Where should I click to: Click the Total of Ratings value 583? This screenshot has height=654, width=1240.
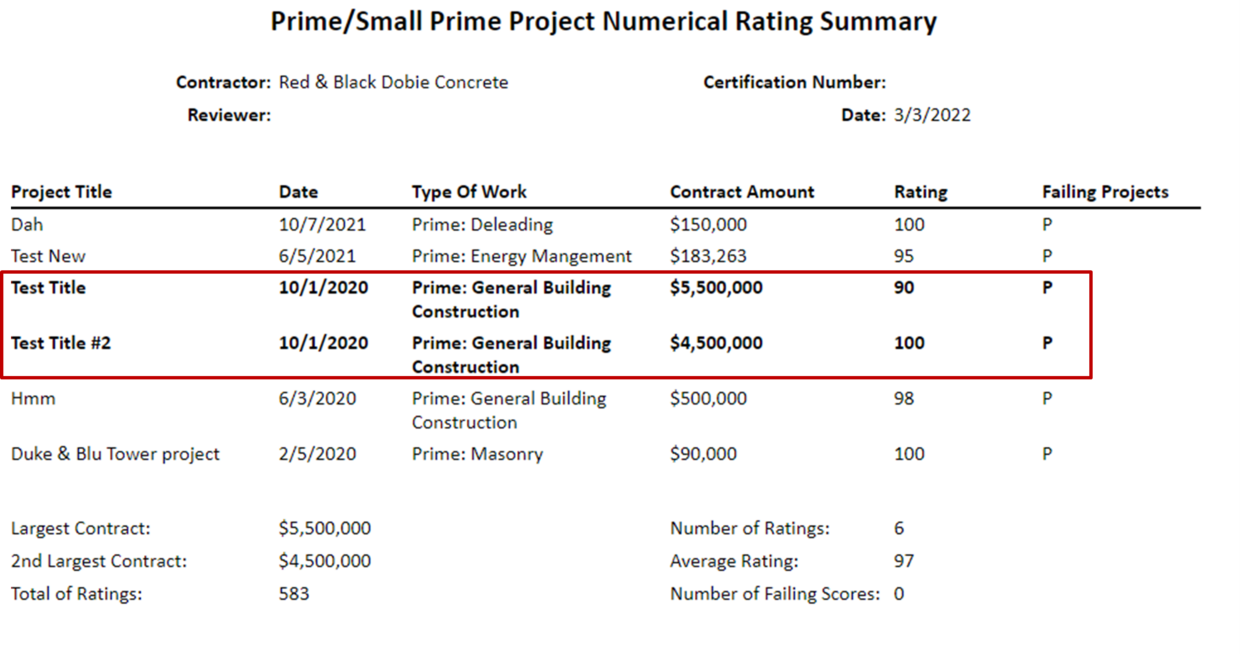tap(294, 594)
